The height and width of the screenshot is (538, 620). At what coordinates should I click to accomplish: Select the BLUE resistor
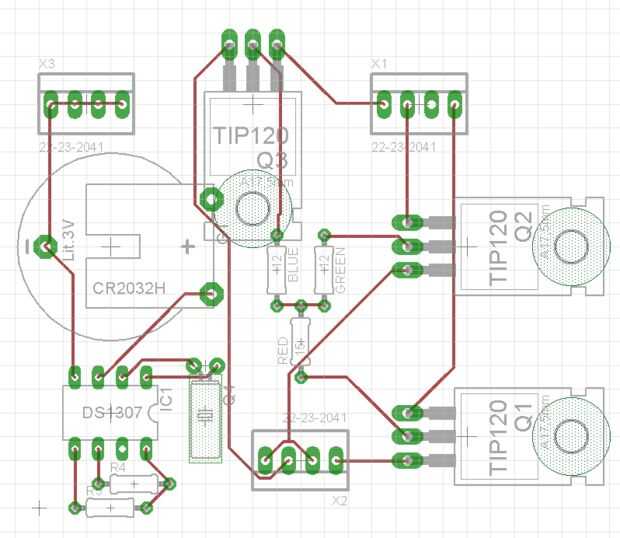[x=277, y=270]
